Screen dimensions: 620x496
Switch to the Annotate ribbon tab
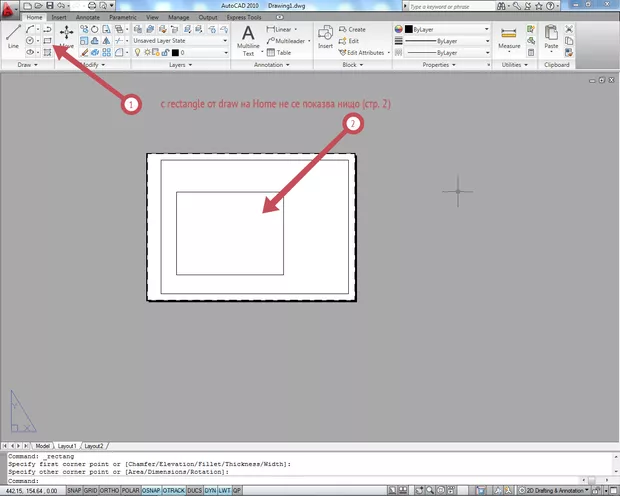point(88,17)
